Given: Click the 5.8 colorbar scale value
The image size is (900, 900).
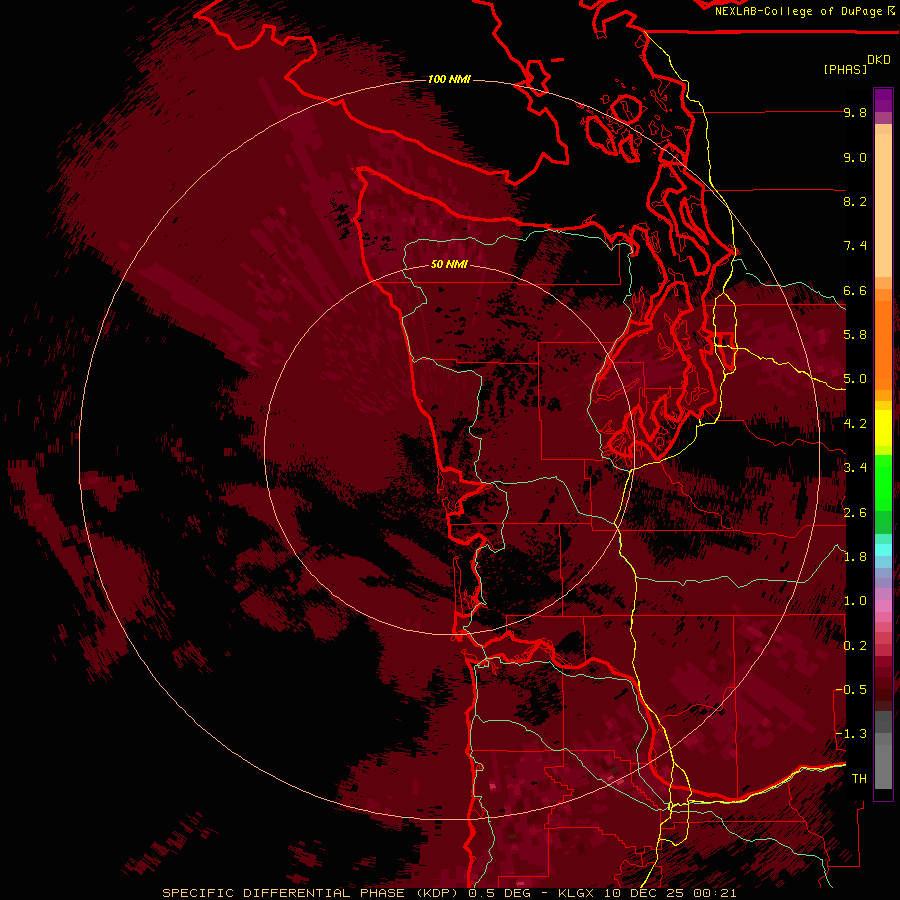Looking at the screenshot, I should 855,335.
